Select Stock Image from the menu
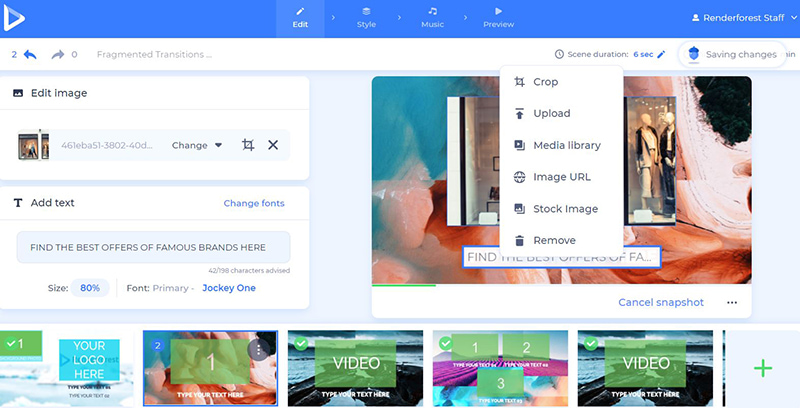 (564, 209)
